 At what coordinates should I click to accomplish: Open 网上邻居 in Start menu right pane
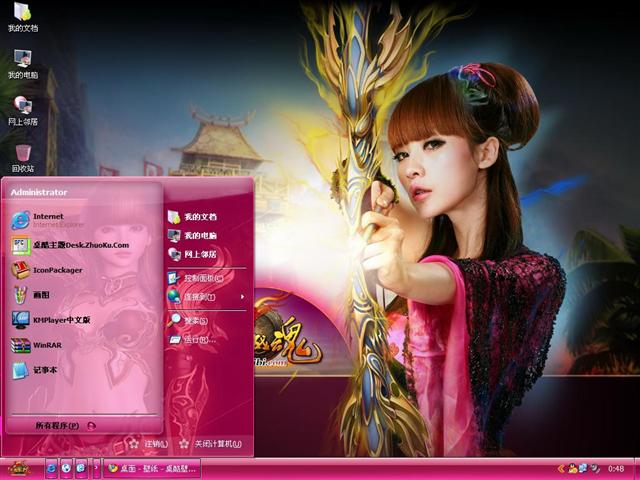[192, 254]
